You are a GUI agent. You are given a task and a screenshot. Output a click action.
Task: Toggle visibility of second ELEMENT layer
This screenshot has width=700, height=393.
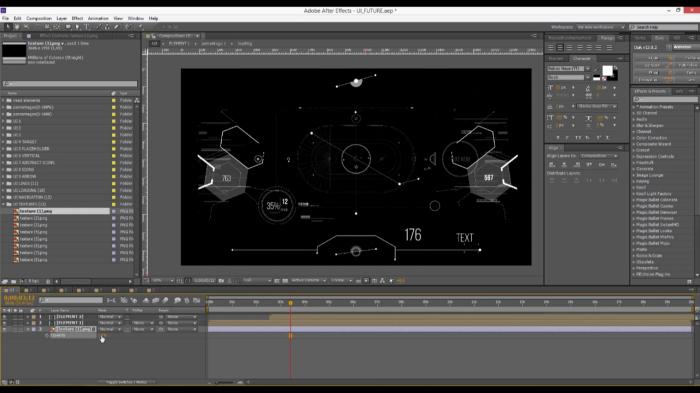point(4,322)
